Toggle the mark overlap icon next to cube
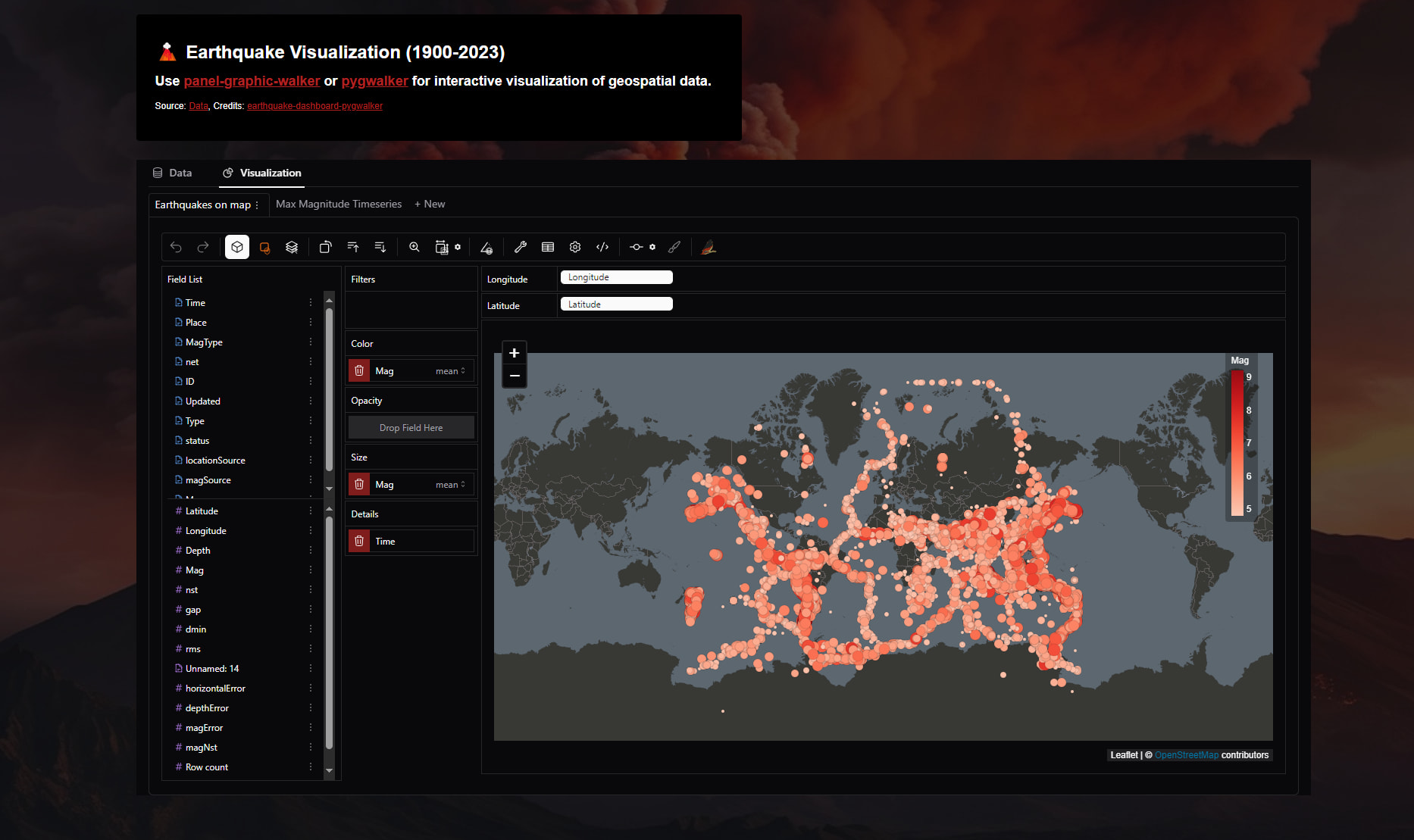 coord(264,247)
